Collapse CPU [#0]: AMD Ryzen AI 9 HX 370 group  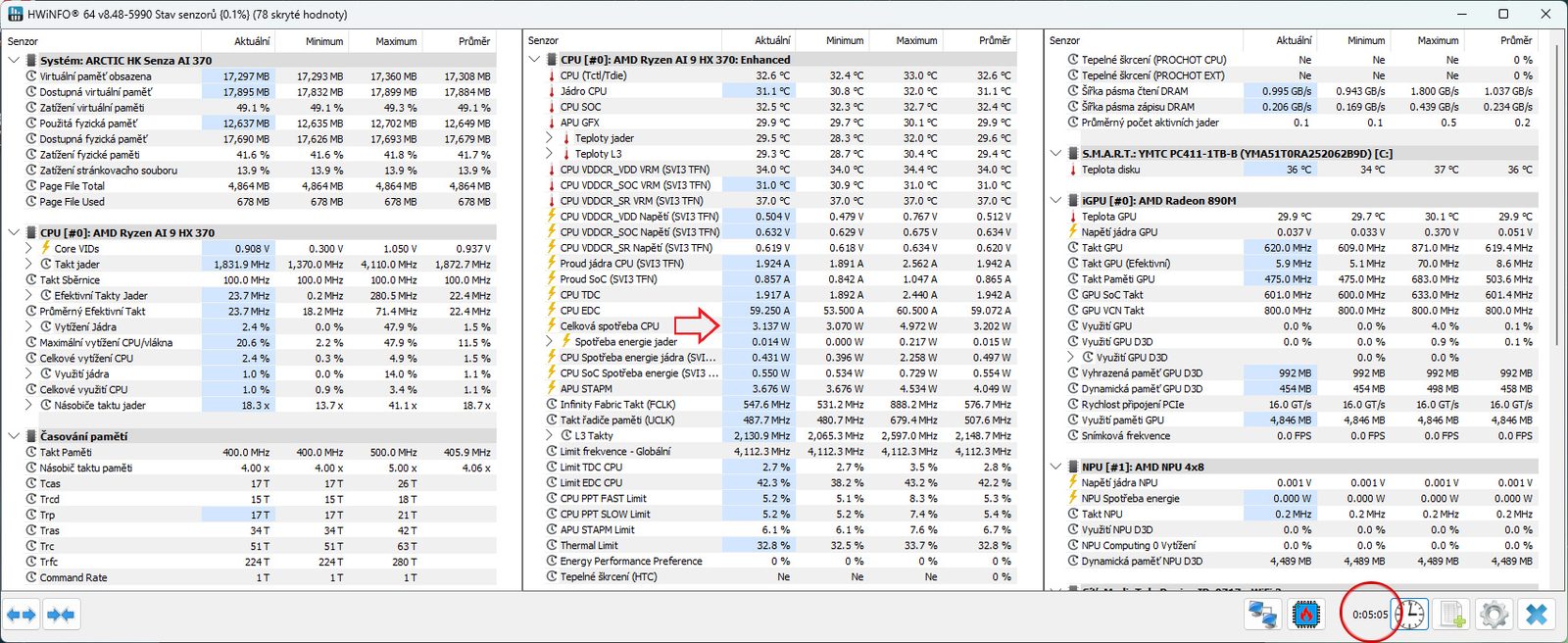click(x=14, y=233)
